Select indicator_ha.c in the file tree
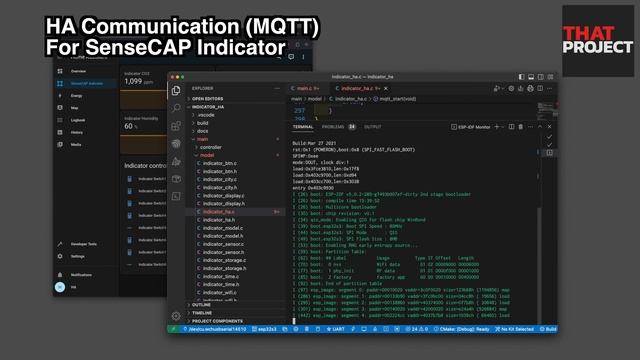The height and width of the screenshot is (360, 640). (x=236, y=212)
